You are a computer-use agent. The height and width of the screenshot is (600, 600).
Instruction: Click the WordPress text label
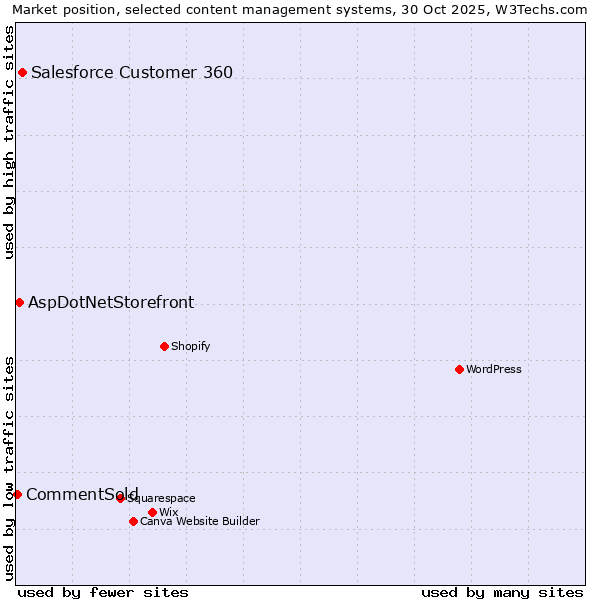tap(494, 369)
